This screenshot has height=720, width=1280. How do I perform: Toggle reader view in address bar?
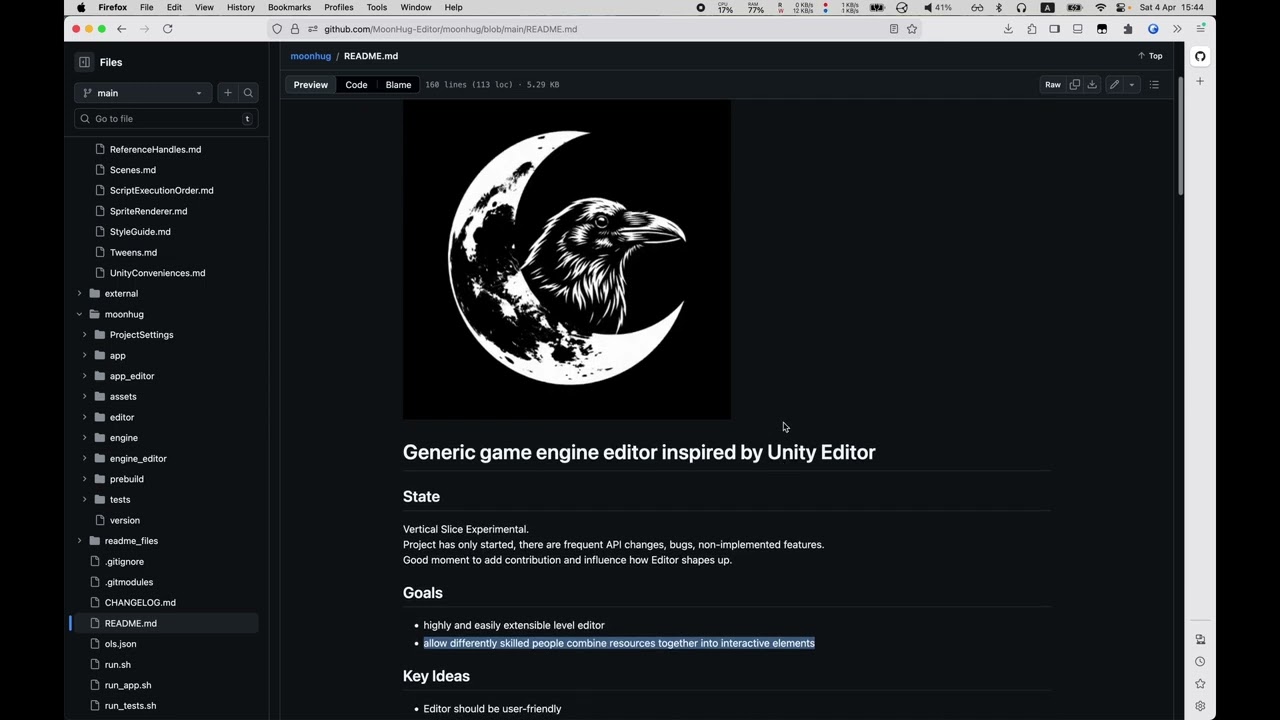coord(894,29)
